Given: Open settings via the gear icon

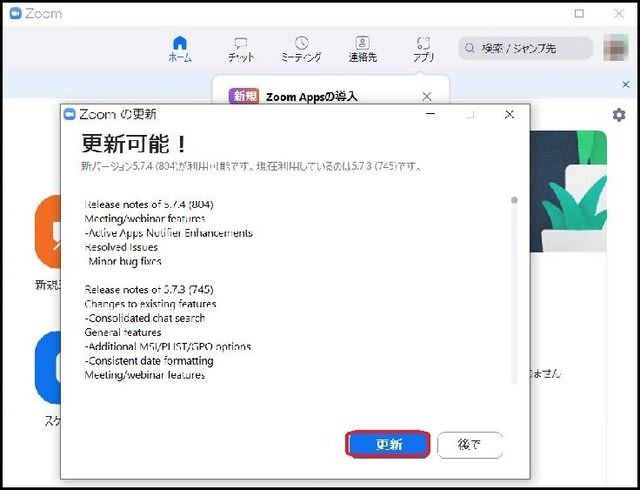Looking at the screenshot, I should [619, 115].
